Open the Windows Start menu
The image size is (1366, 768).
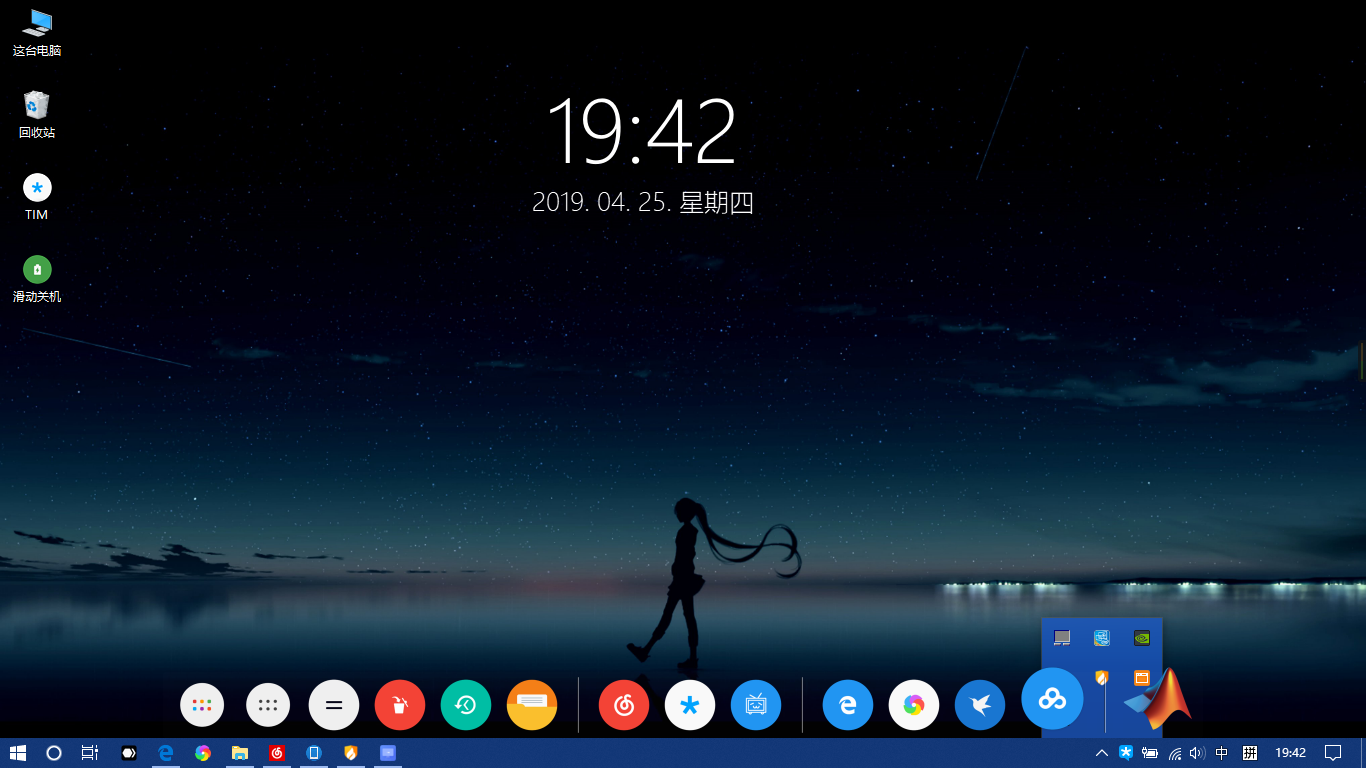tap(18, 753)
